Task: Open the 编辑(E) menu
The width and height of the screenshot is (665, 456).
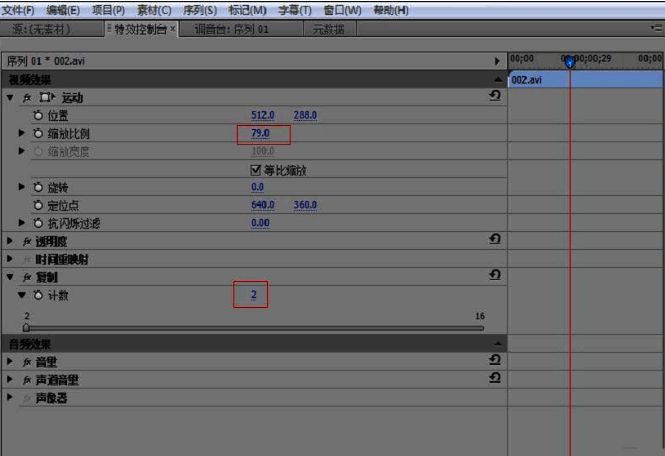Action: pyautogui.click(x=63, y=10)
